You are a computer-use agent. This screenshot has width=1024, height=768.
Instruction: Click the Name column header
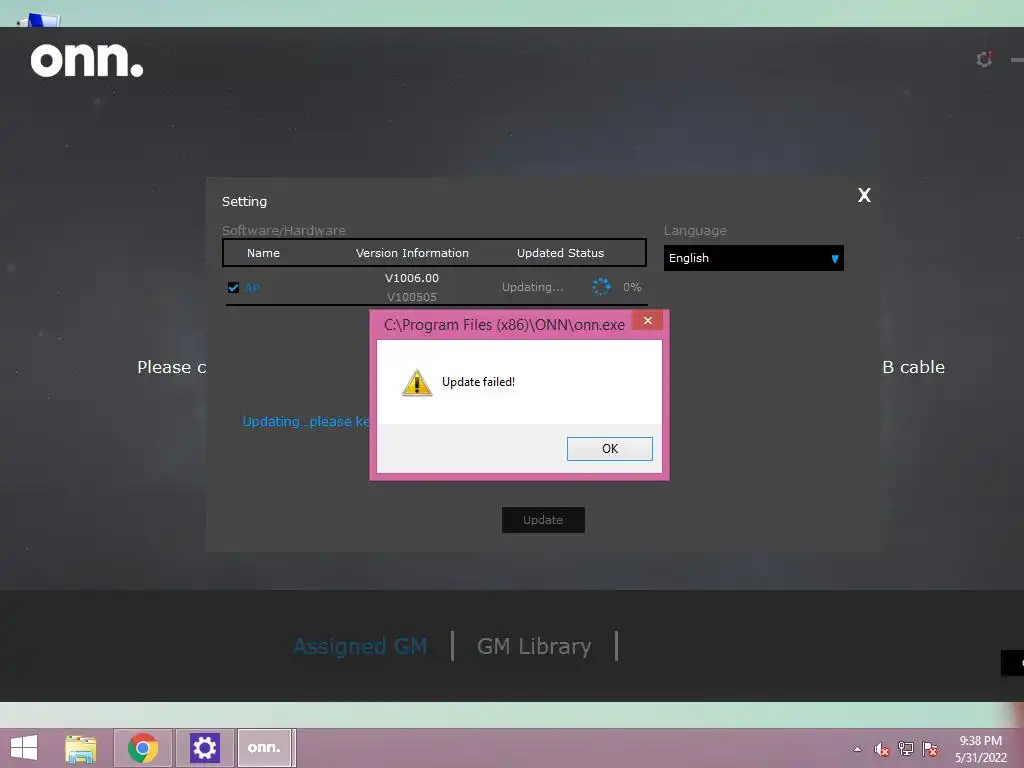tap(263, 253)
